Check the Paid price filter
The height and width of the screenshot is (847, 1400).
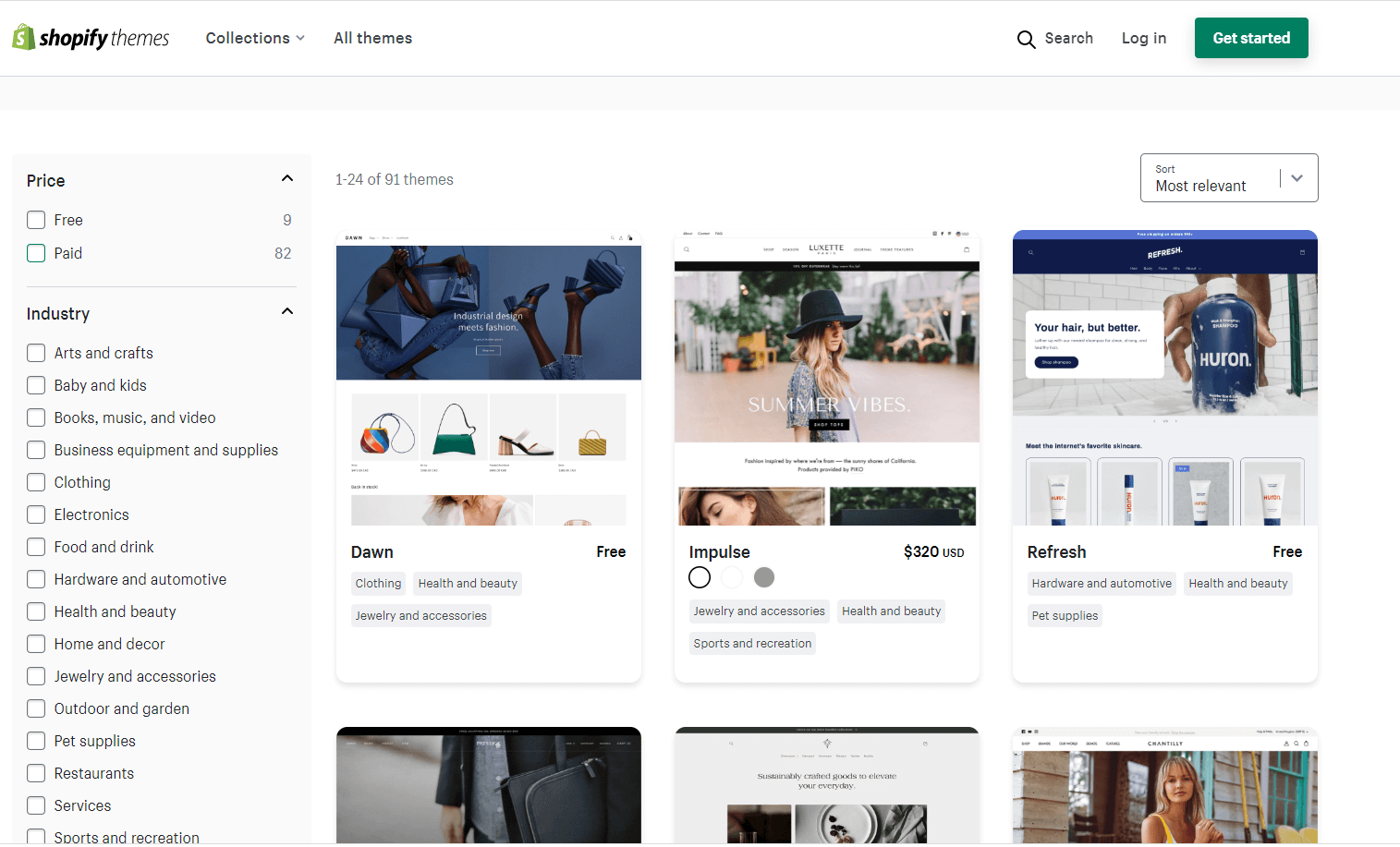tap(36, 252)
